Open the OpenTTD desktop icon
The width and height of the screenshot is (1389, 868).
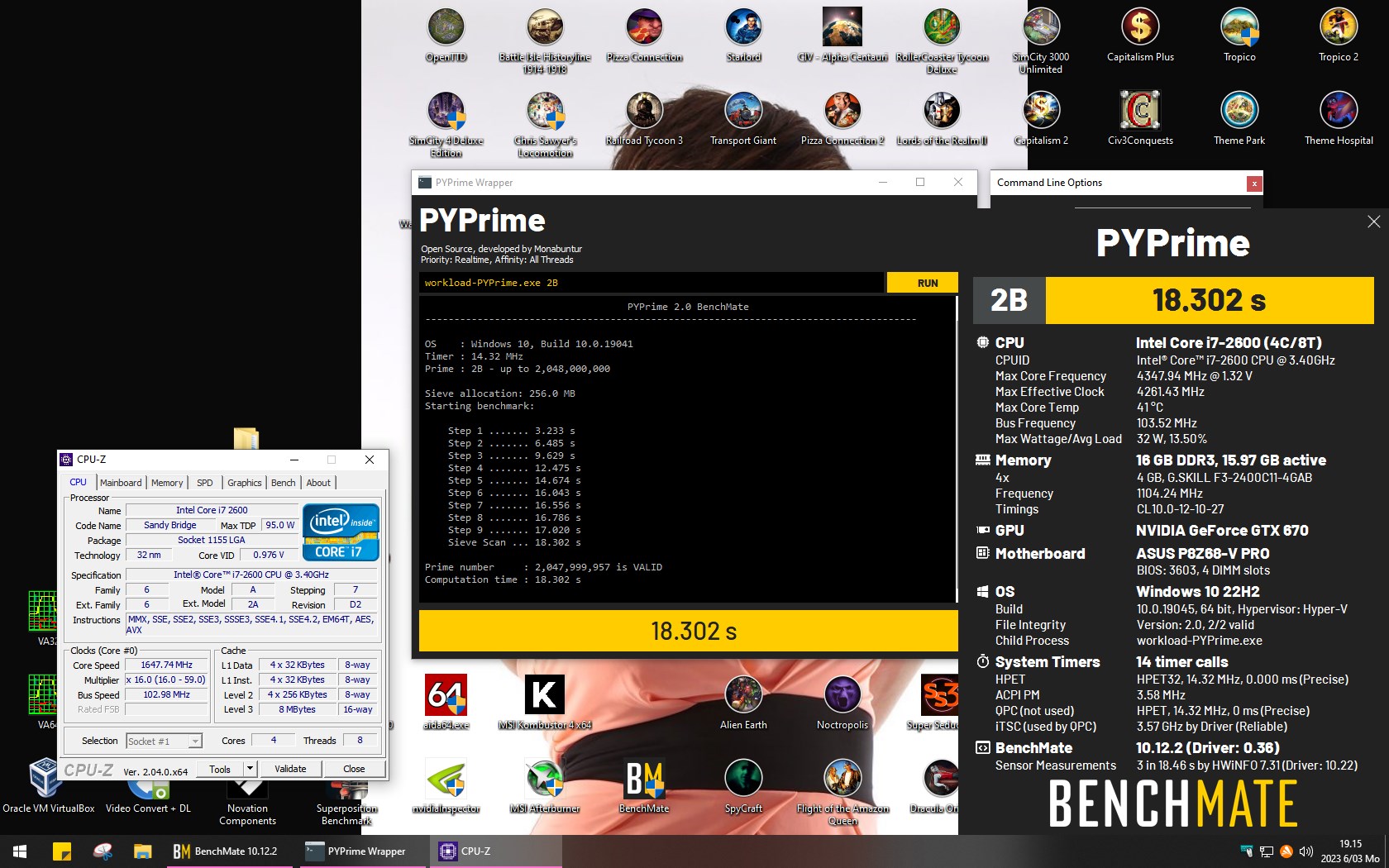click(x=446, y=35)
